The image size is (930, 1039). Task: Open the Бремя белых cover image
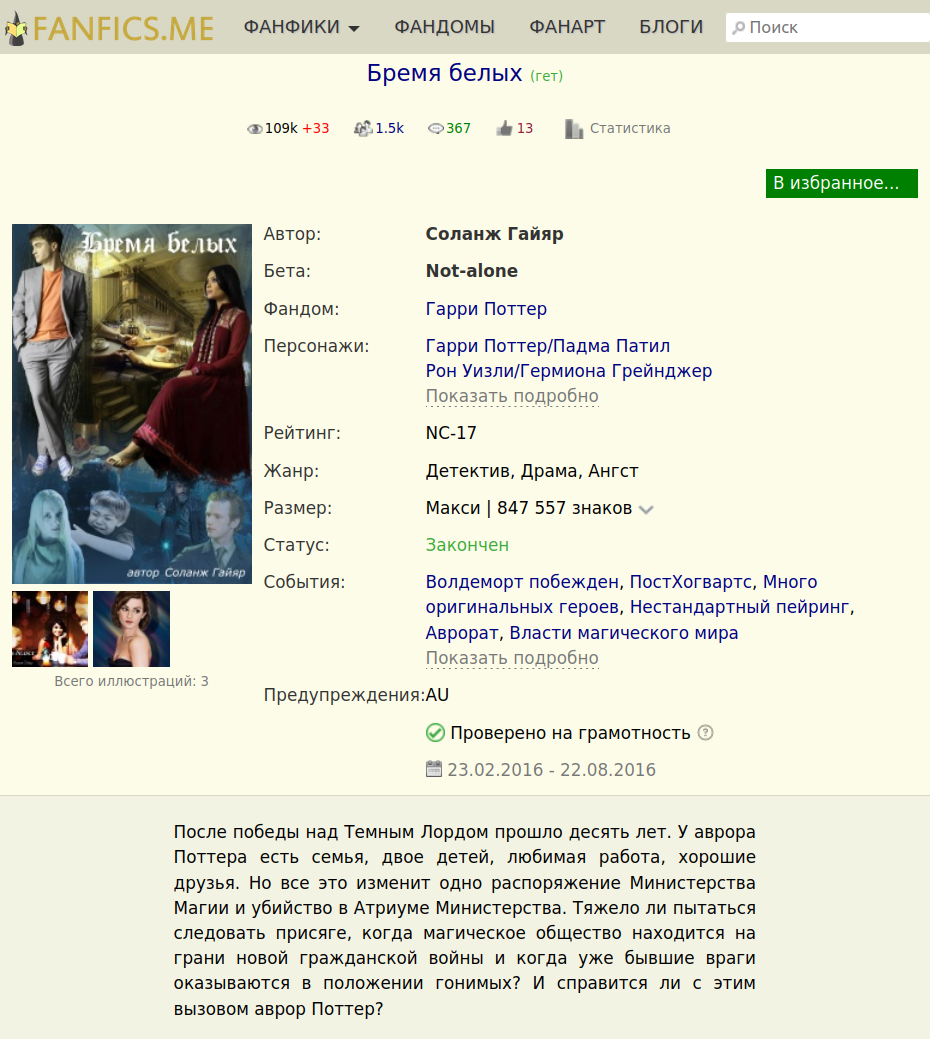point(132,404)
